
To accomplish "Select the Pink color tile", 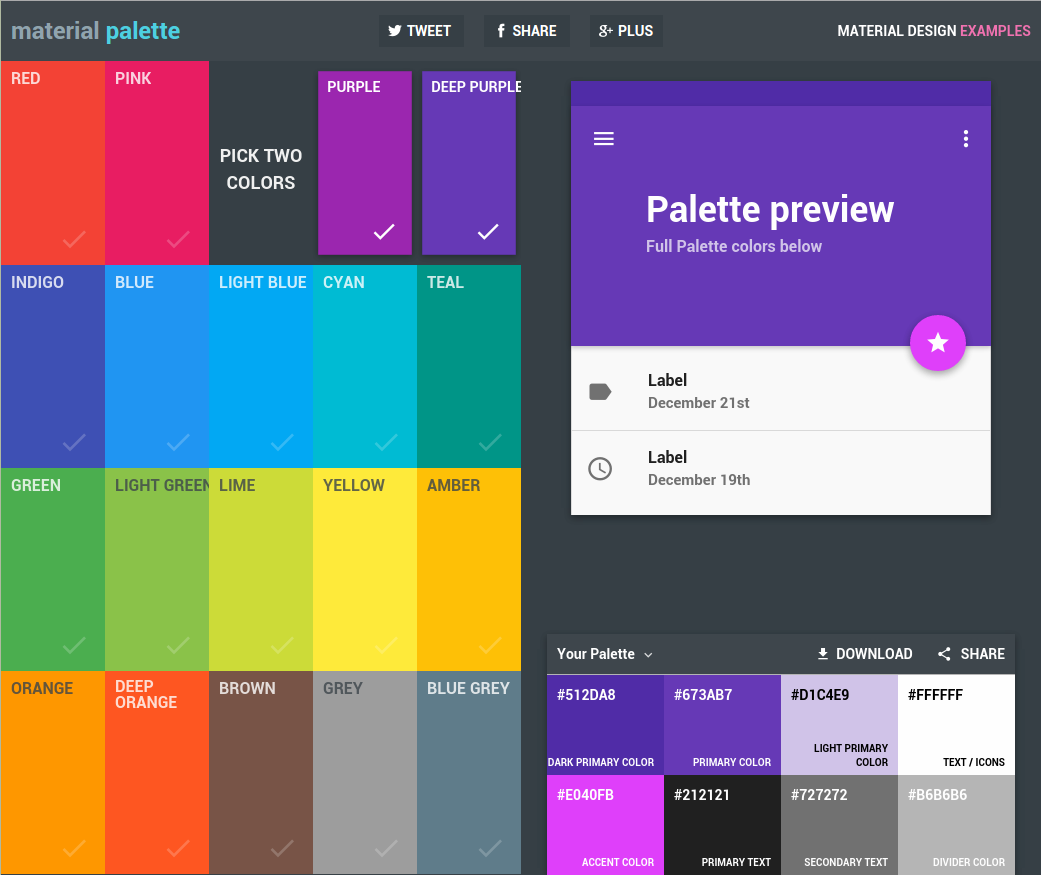I will tap(157, 163).
